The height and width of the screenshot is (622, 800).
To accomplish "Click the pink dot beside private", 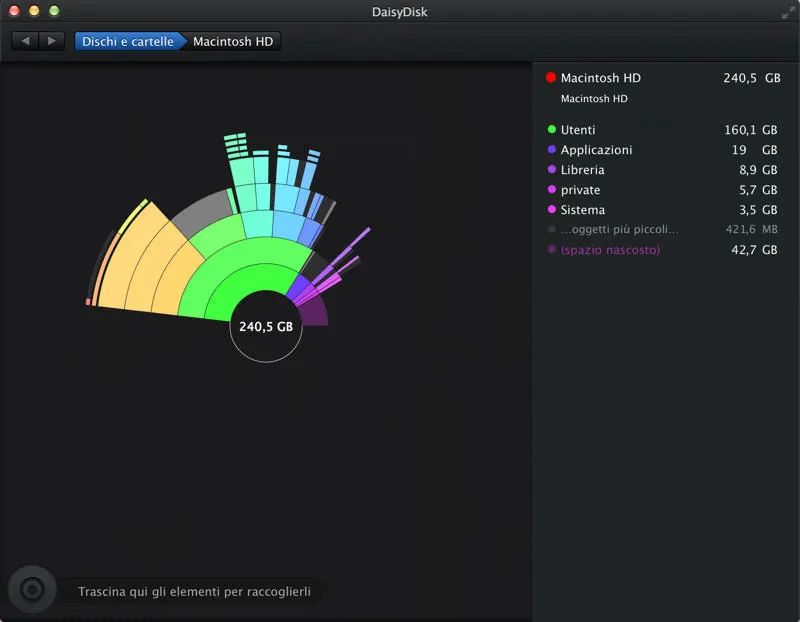I will tap(550, 190).
